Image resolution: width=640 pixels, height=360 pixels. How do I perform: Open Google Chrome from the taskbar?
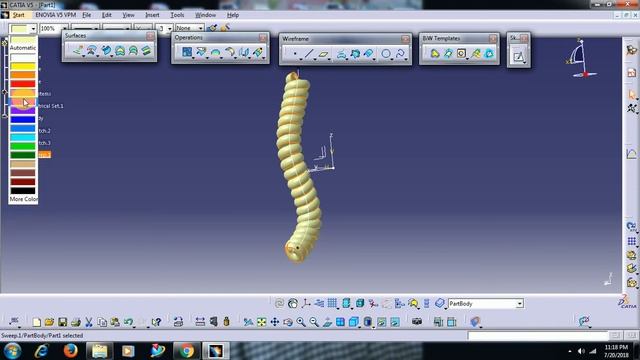point(187,351)
